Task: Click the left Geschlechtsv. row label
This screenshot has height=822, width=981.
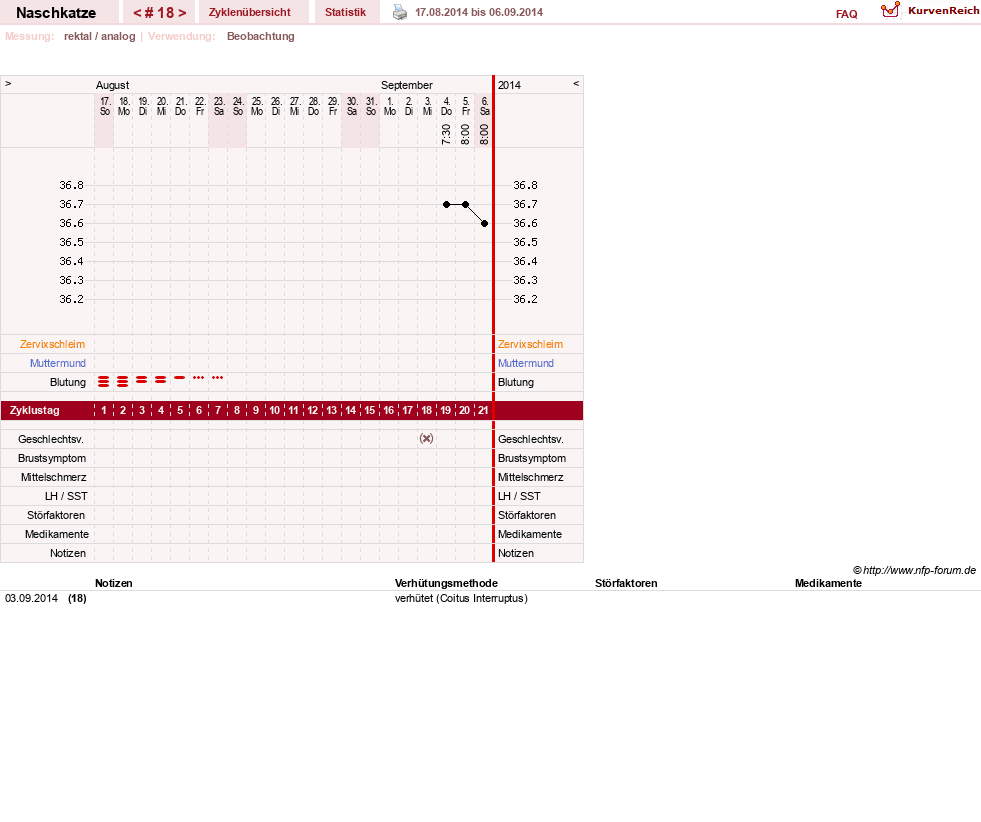Action: click(51, 439)
